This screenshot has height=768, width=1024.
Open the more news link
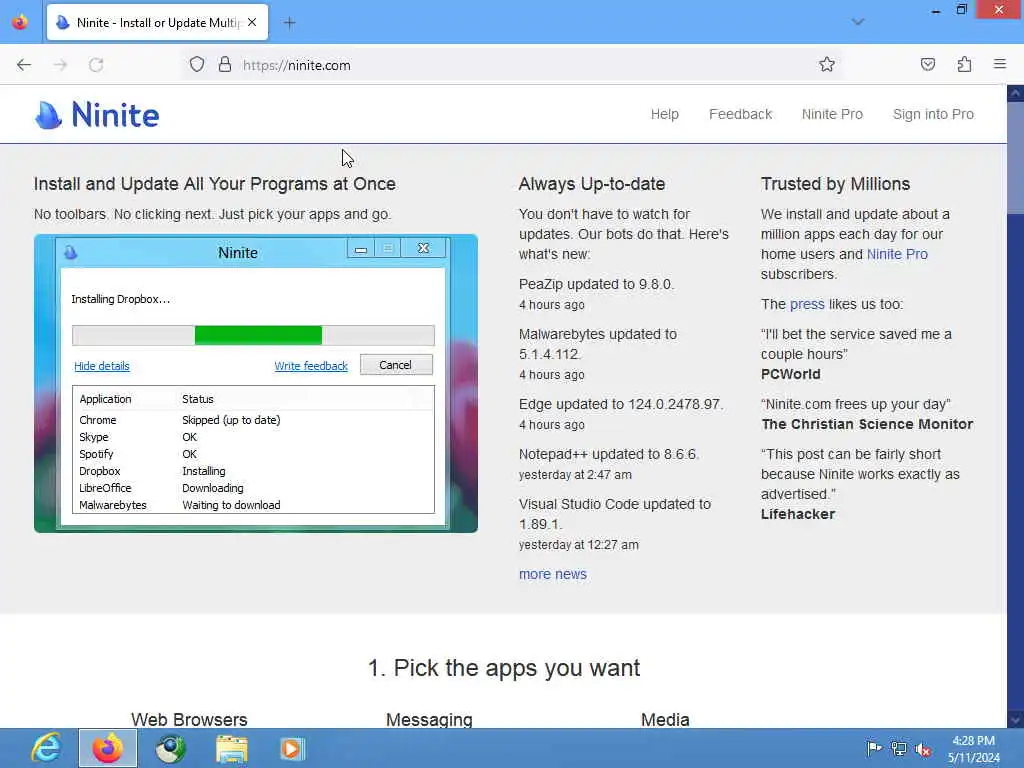pyautogui.click(x=552, y=574)
